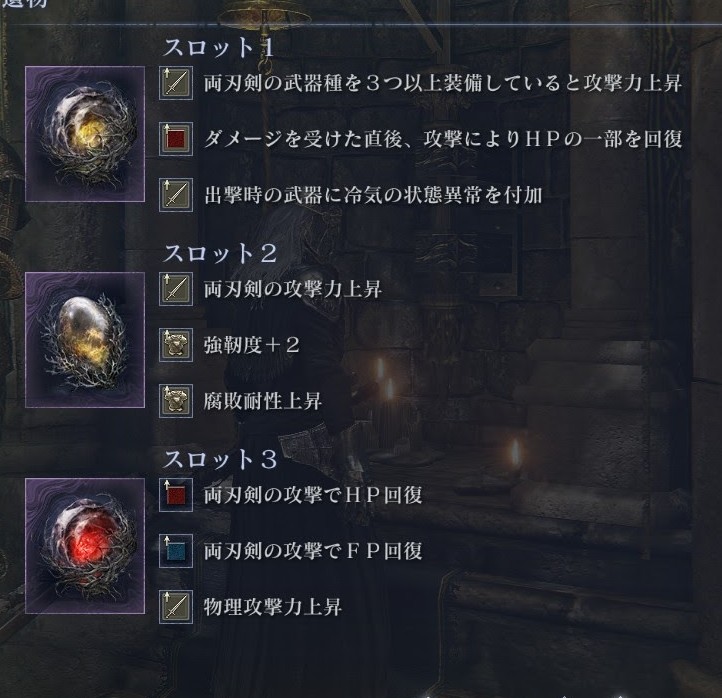Select the Slot 1 yellow relic thumbnail
This screenshot has height=698, width=722.
pos(85,134)
